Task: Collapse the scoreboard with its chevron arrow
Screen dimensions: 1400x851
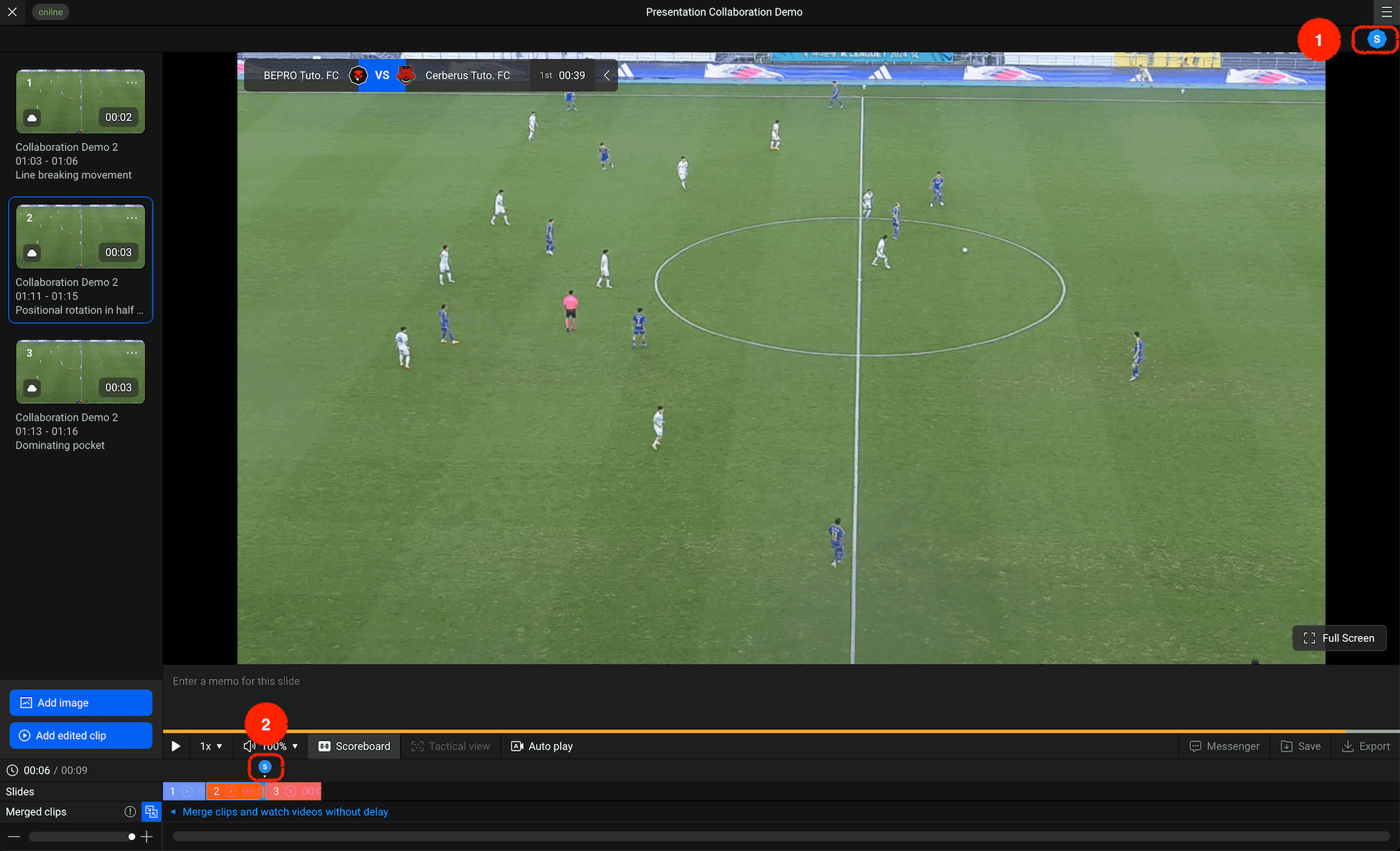Action: [x=606, y=75]
